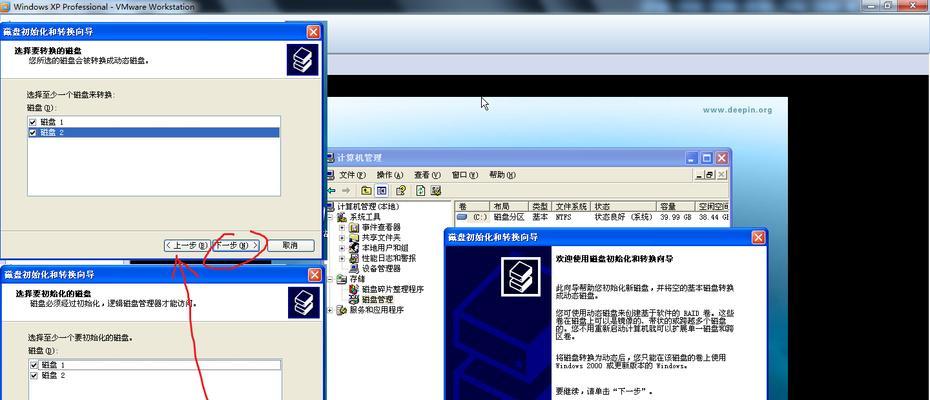Uncheck 磁盘 1 in the initialize-disk wizard
The height and width of the screenshot is (400, 930).
pos(34,365)
